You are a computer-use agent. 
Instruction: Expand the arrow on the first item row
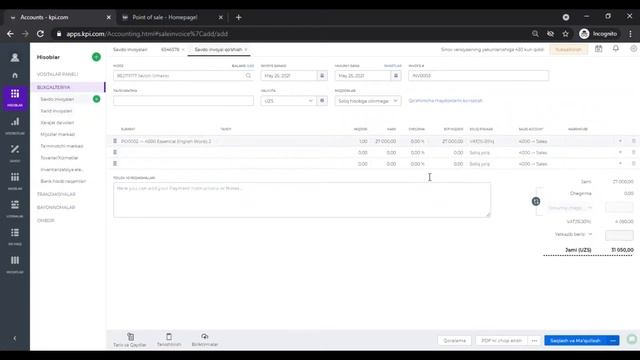[620, 141]
